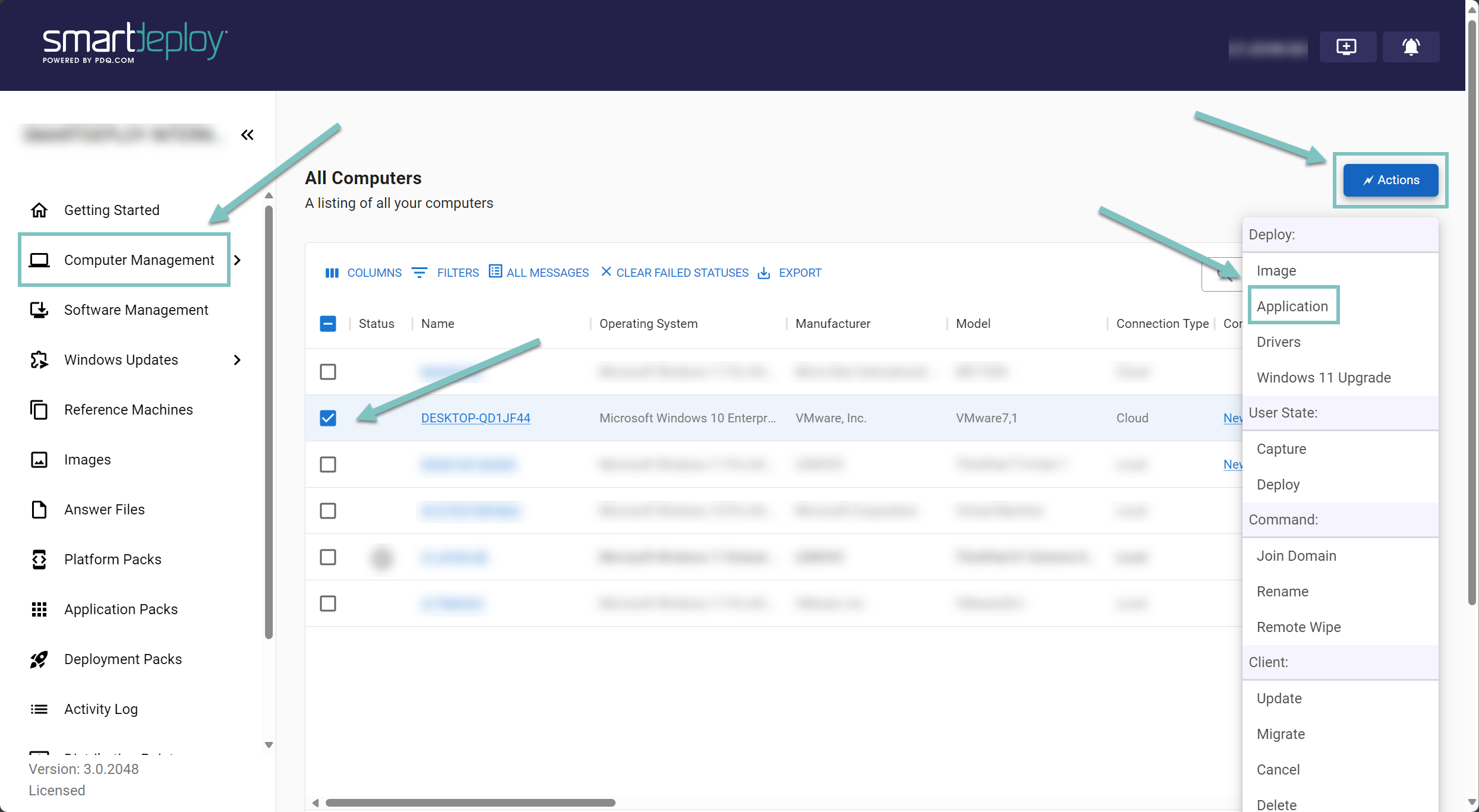This screenshot has height=812, width=1479.
Task: Click the horizontal scrollbar below the table
Action: coord(470,803)
